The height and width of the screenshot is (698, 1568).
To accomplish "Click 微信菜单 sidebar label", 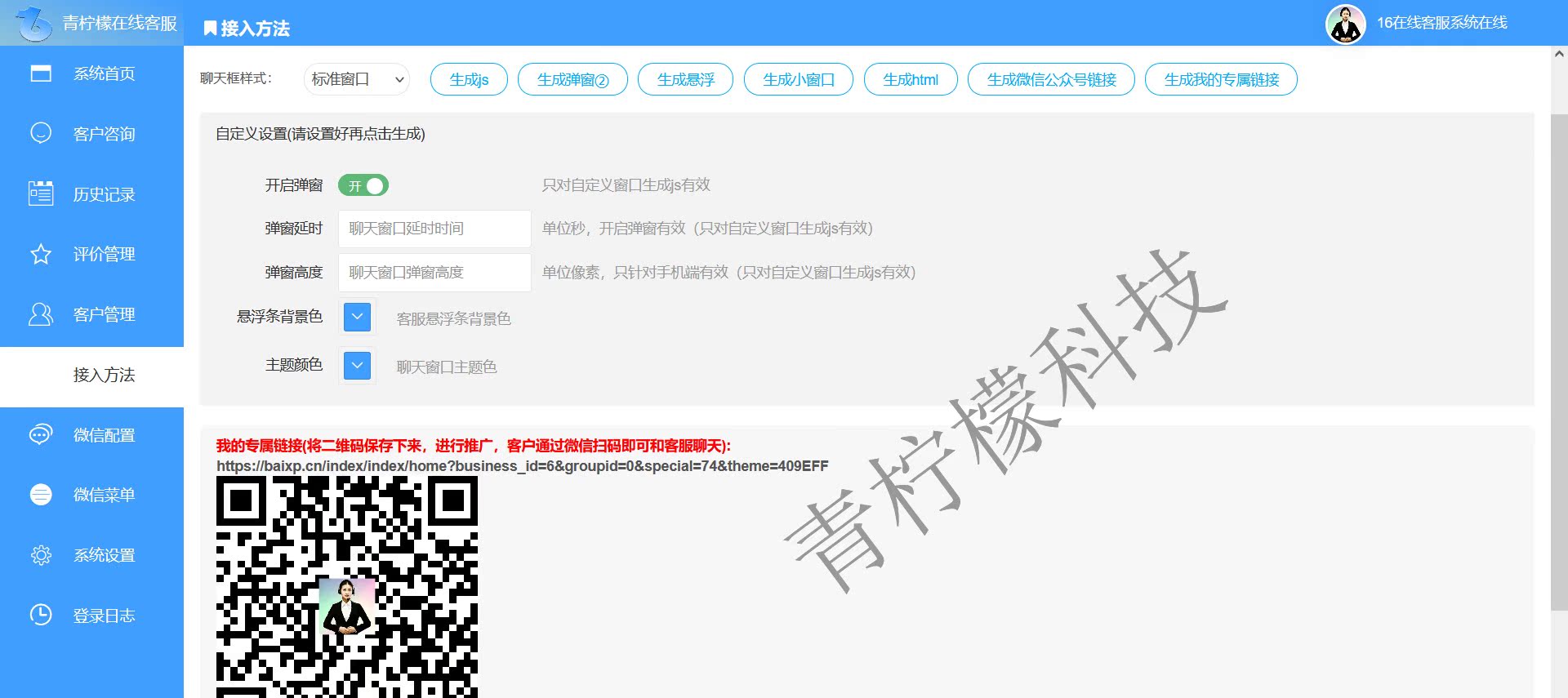I will coord(104,495).
